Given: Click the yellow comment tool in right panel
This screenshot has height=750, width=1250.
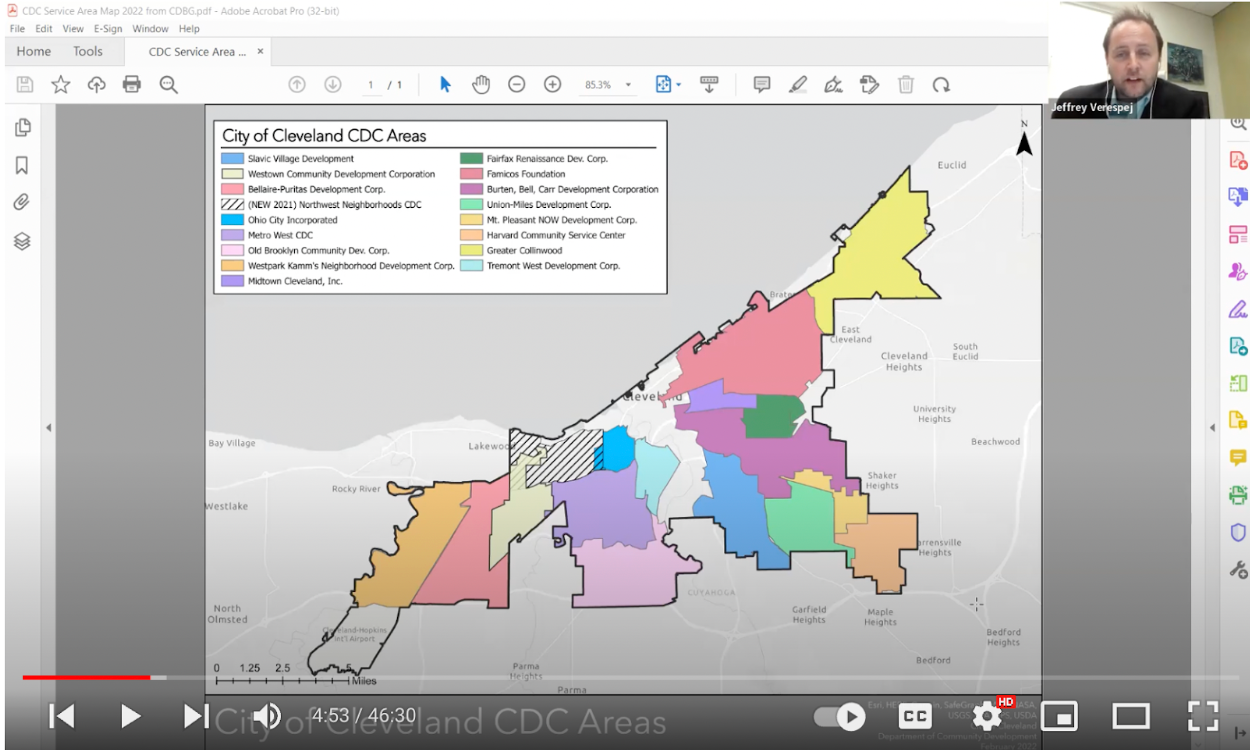Looking at the screenshot, I should click(1238, 458).
